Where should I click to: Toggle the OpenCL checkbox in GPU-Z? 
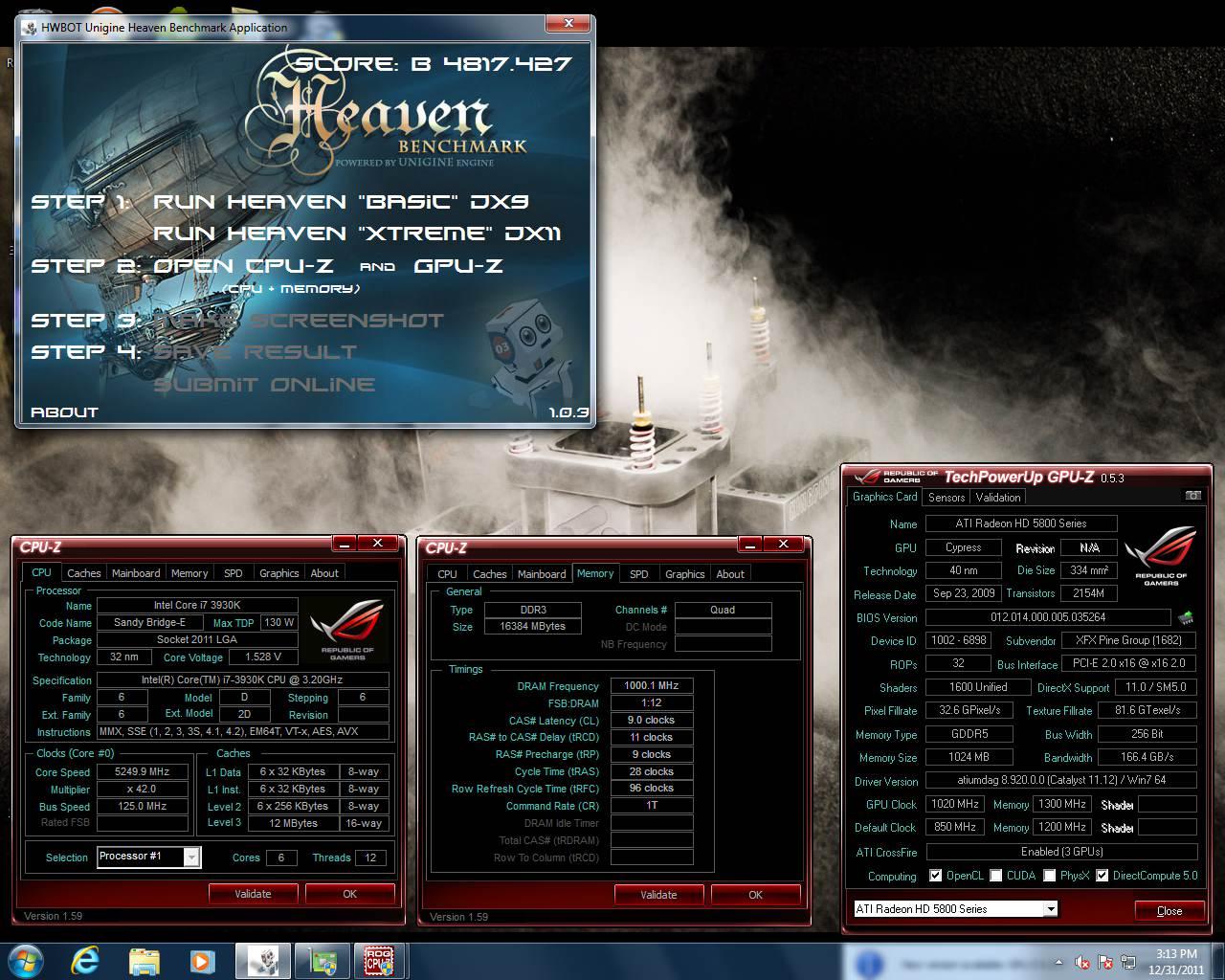click(935, 876)
